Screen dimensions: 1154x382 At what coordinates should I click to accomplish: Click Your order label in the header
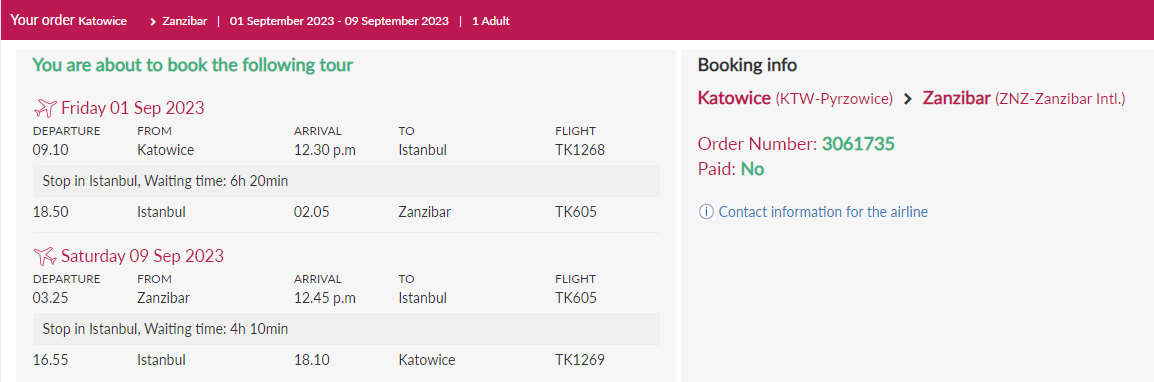click(x=42, y=20)
